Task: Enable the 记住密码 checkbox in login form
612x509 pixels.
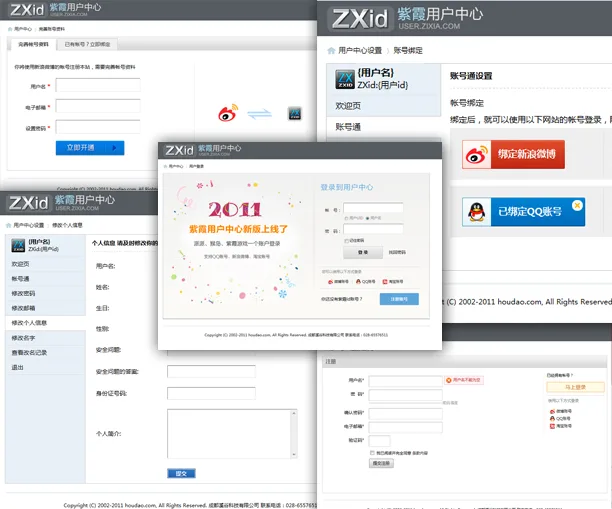Action: coord(345,240)
